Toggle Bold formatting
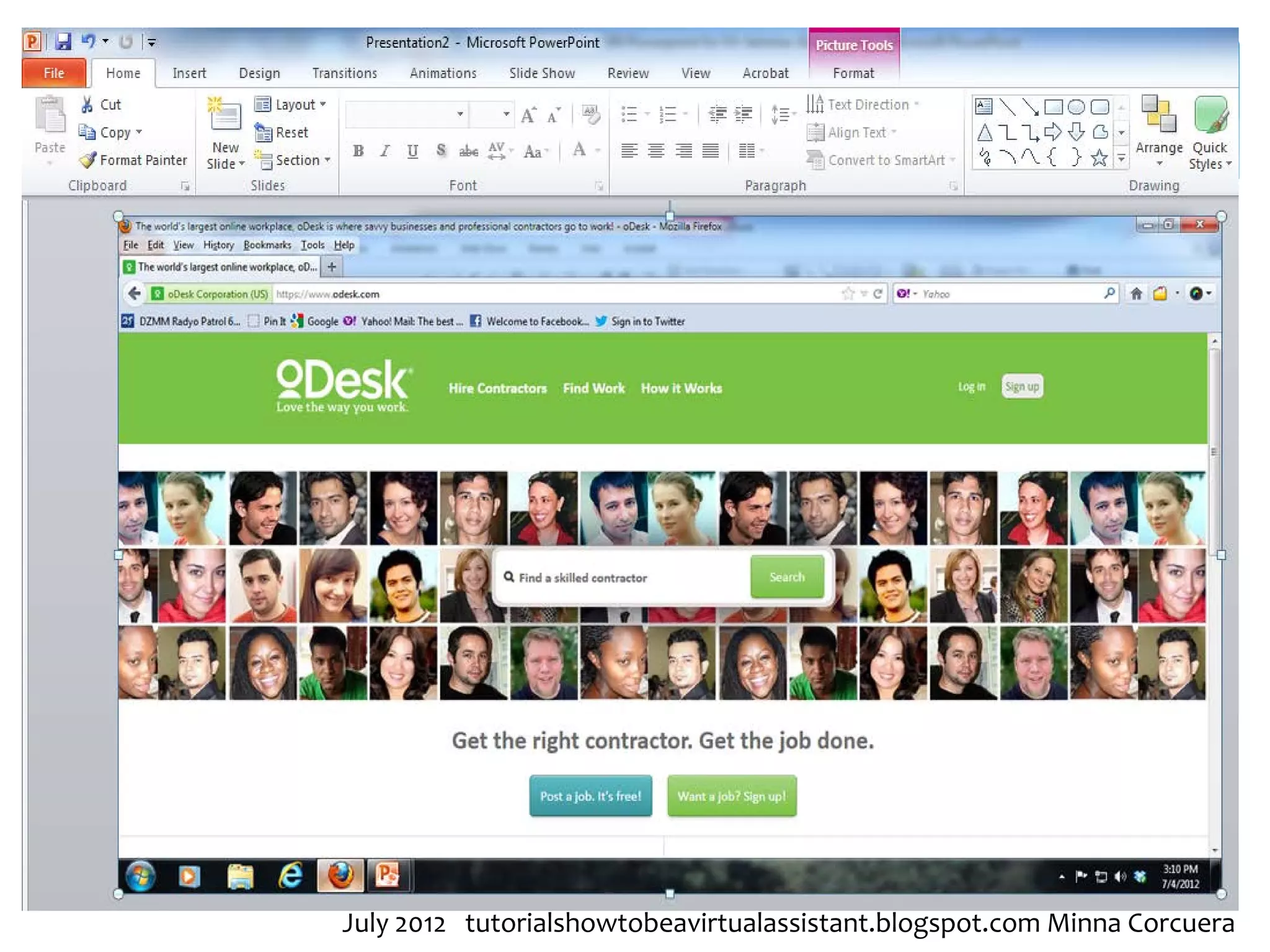This screenshot has width=1270, height=952. (358, 151)
